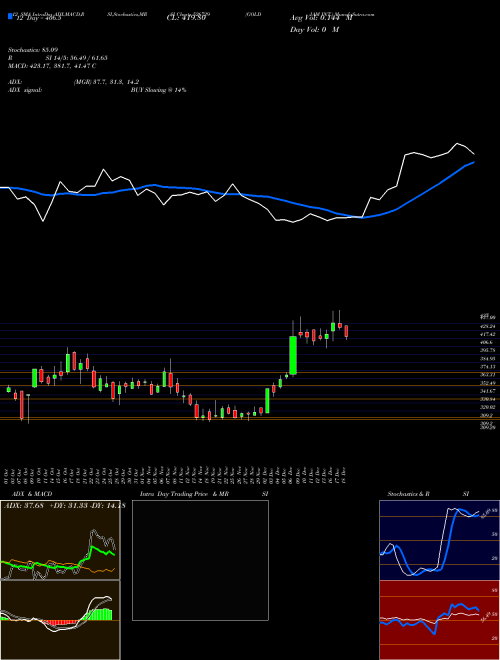Image resolution: width=500 pixels, height=660 pixels.
Task: Click the empty Intra Day Trading Price panel
Action: (200, 560)
